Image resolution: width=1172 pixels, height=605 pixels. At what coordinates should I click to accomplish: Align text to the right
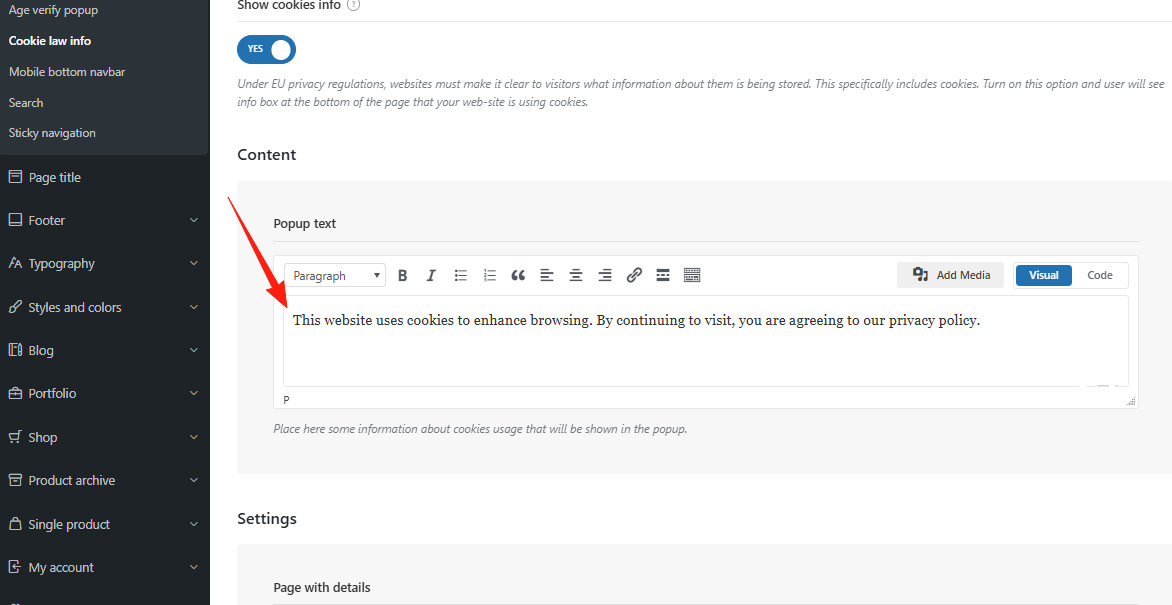(605, 276)
